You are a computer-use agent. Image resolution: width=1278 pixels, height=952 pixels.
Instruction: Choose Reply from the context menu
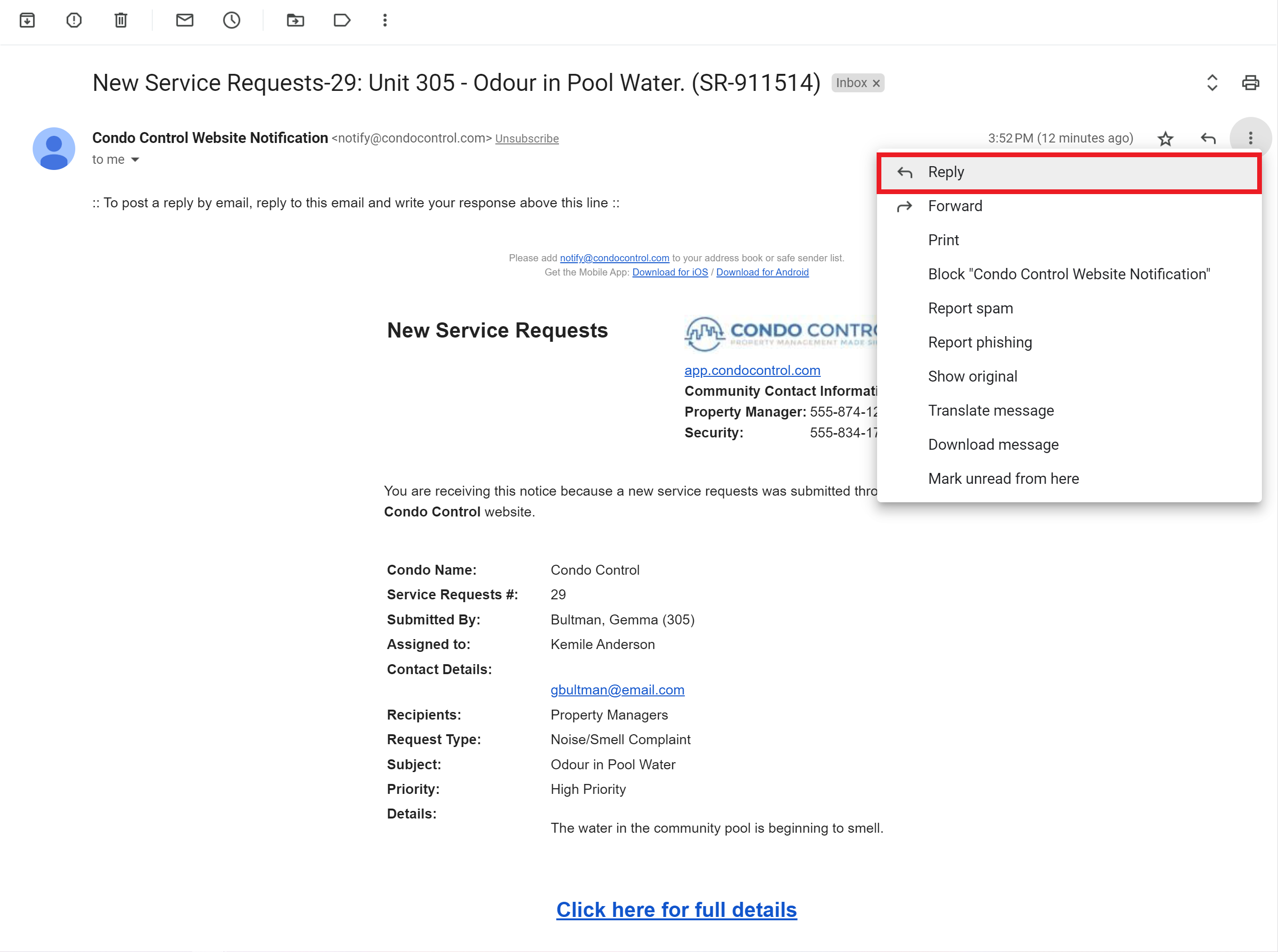point(1069,172)
